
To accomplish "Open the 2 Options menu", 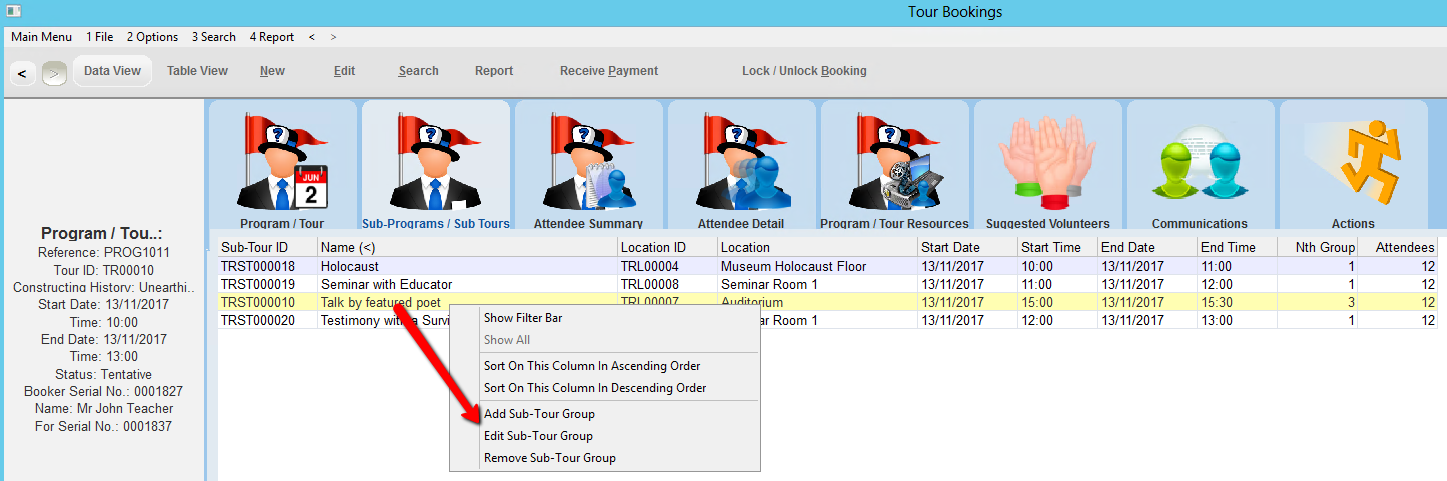I will click(152, 37).
